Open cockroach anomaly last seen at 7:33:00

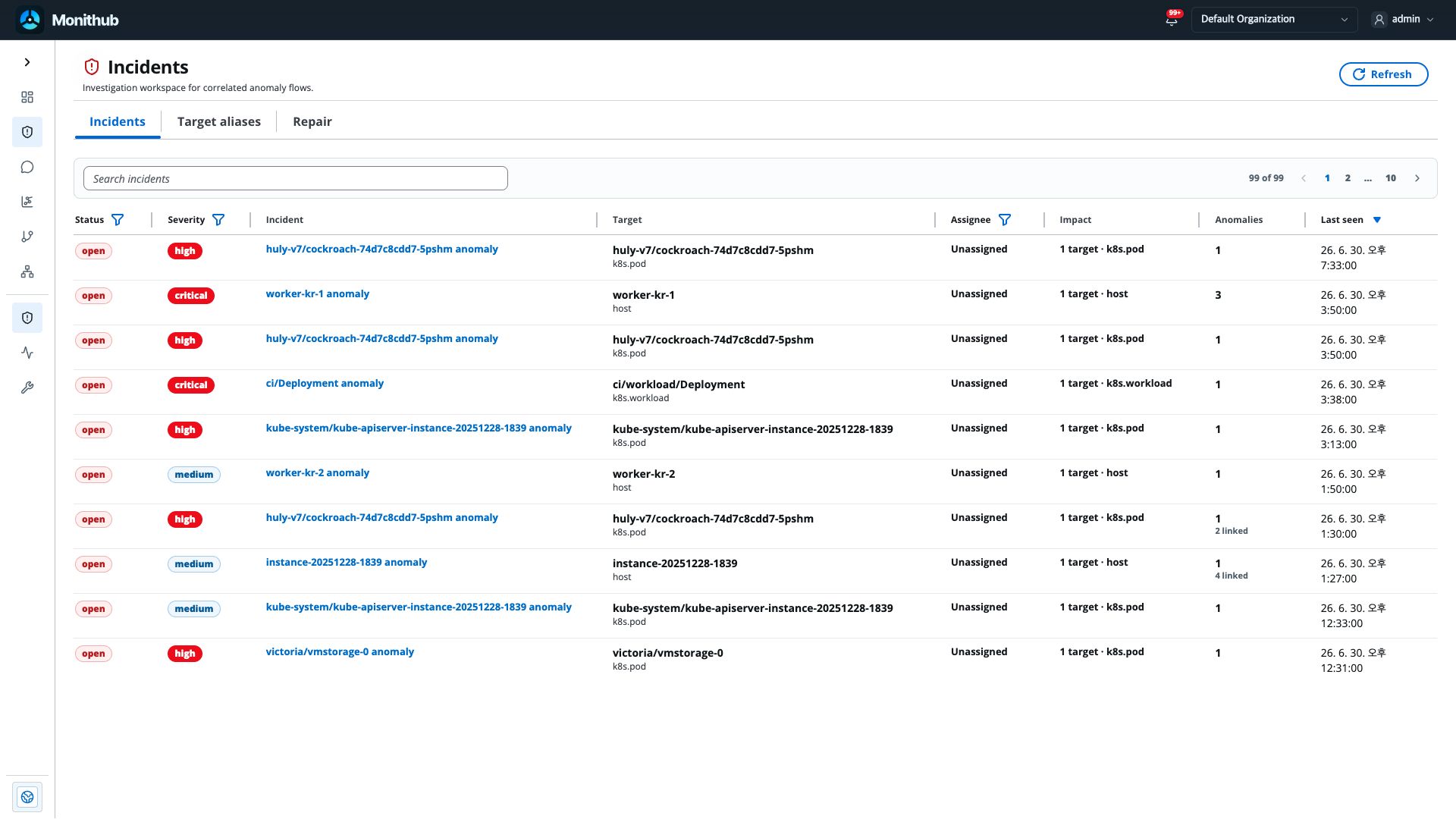pos(382,249)
